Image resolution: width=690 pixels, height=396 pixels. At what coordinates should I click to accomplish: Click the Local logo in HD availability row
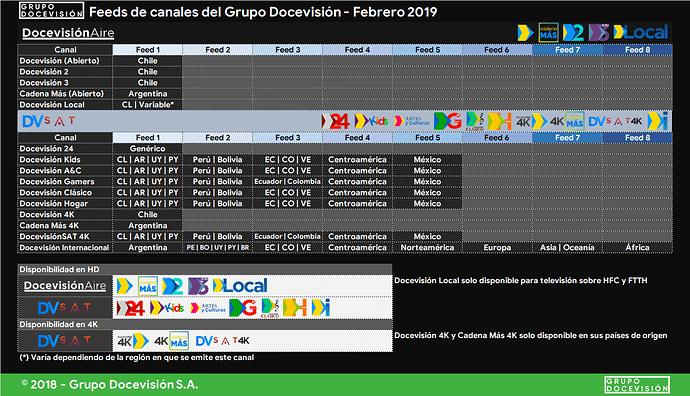[240, 286]
